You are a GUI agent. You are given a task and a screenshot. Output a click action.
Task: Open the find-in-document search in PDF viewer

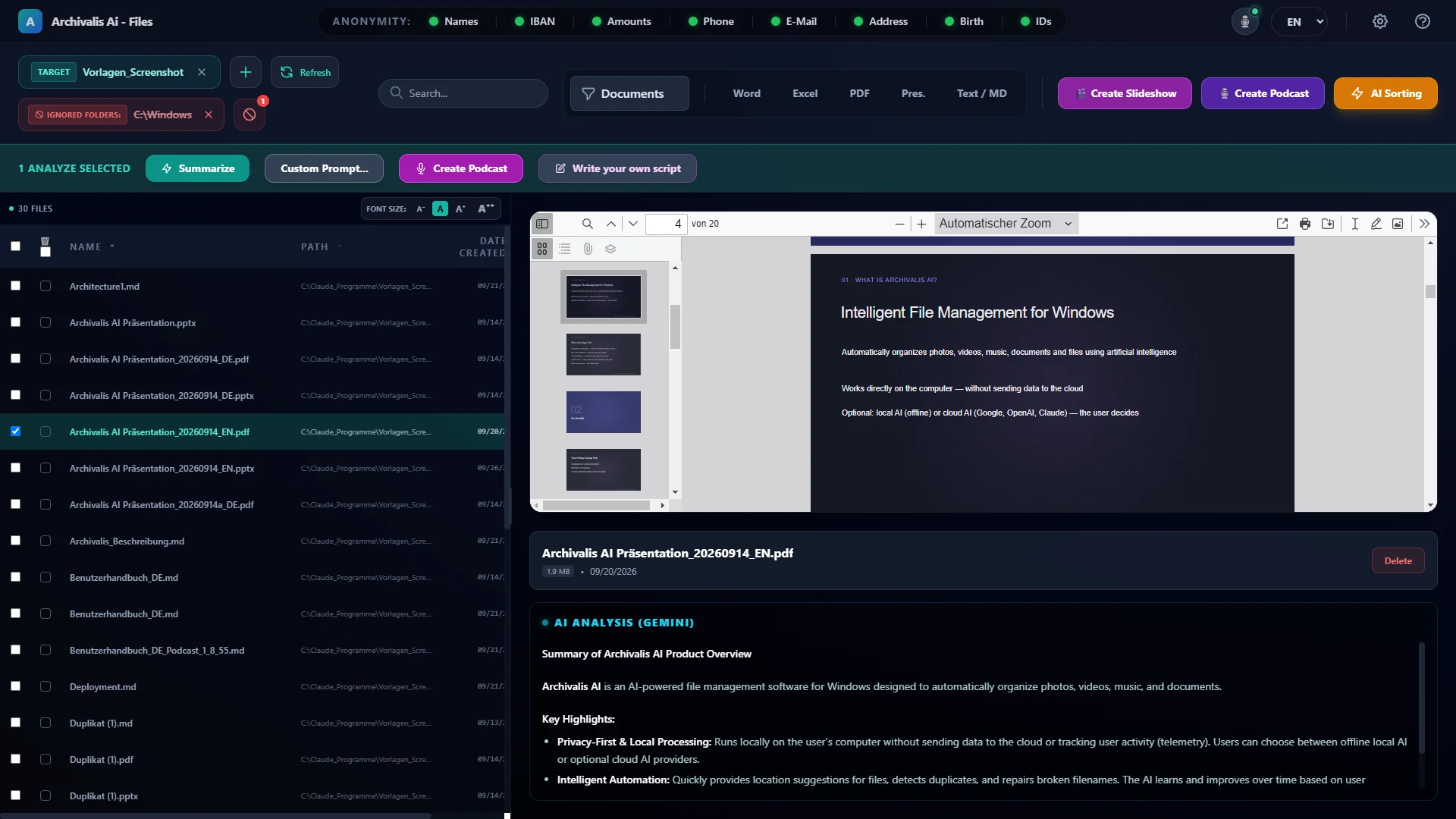point(587,224)
